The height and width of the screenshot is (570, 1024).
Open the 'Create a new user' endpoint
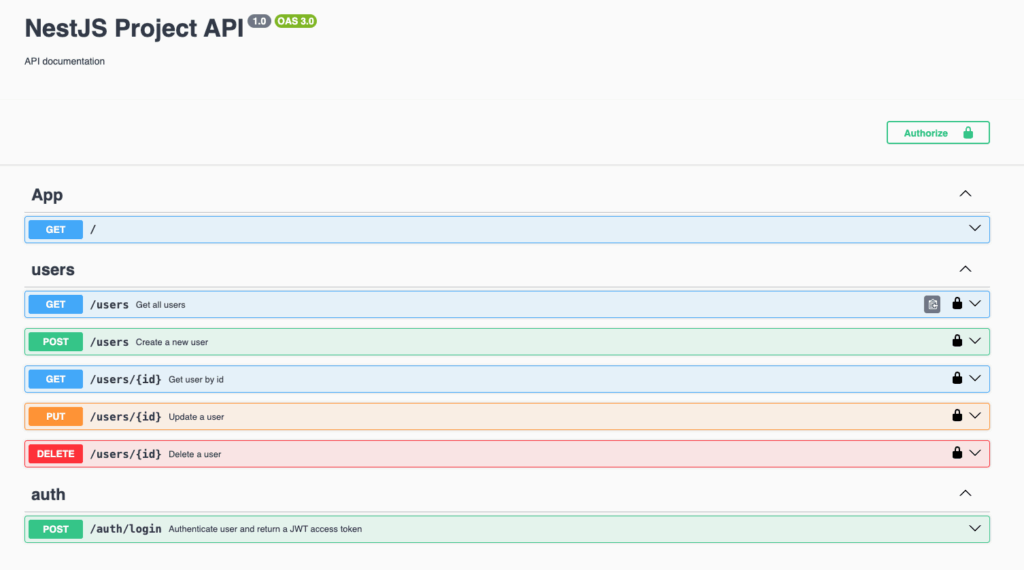(172, 342)
